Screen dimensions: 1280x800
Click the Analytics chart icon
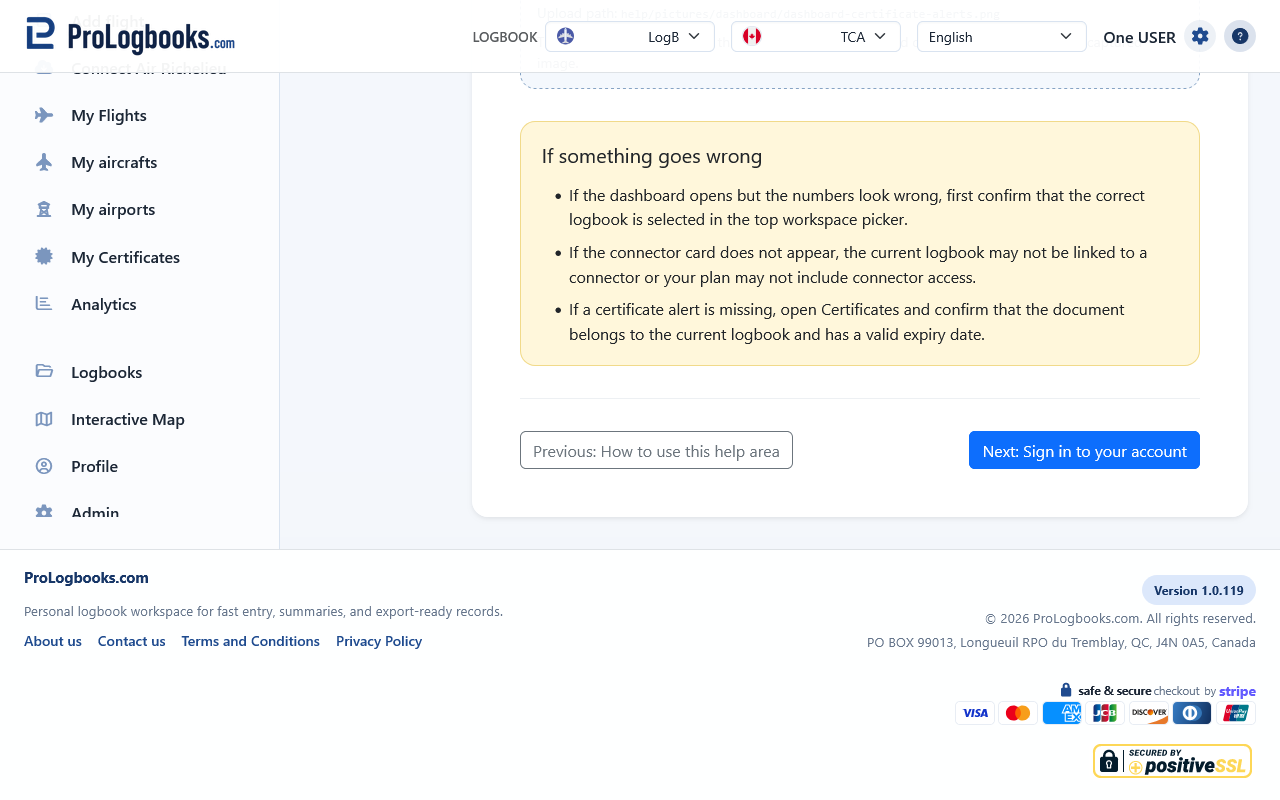(44, 303)
